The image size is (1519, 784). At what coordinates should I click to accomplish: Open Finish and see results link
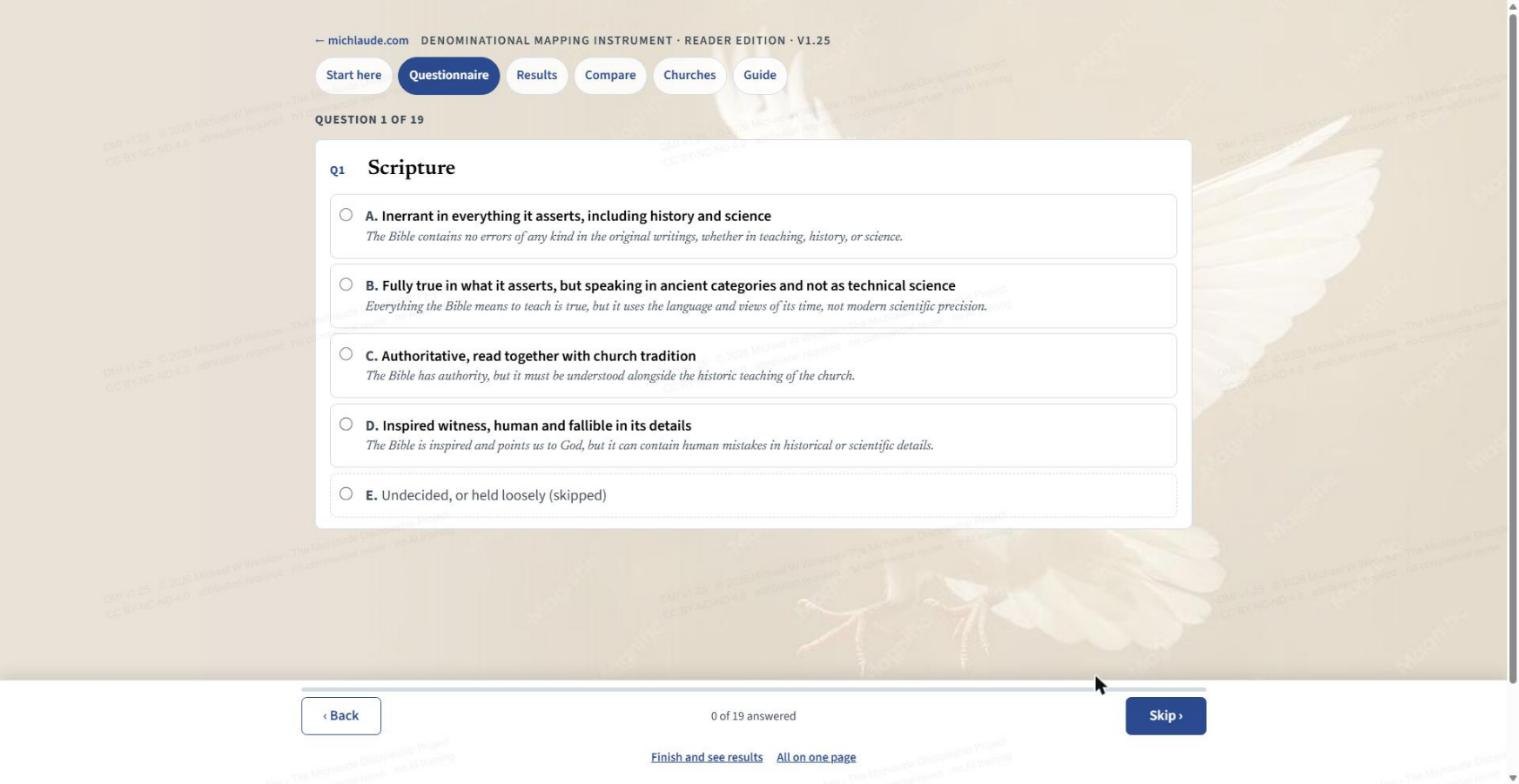(x=707, y=757)
